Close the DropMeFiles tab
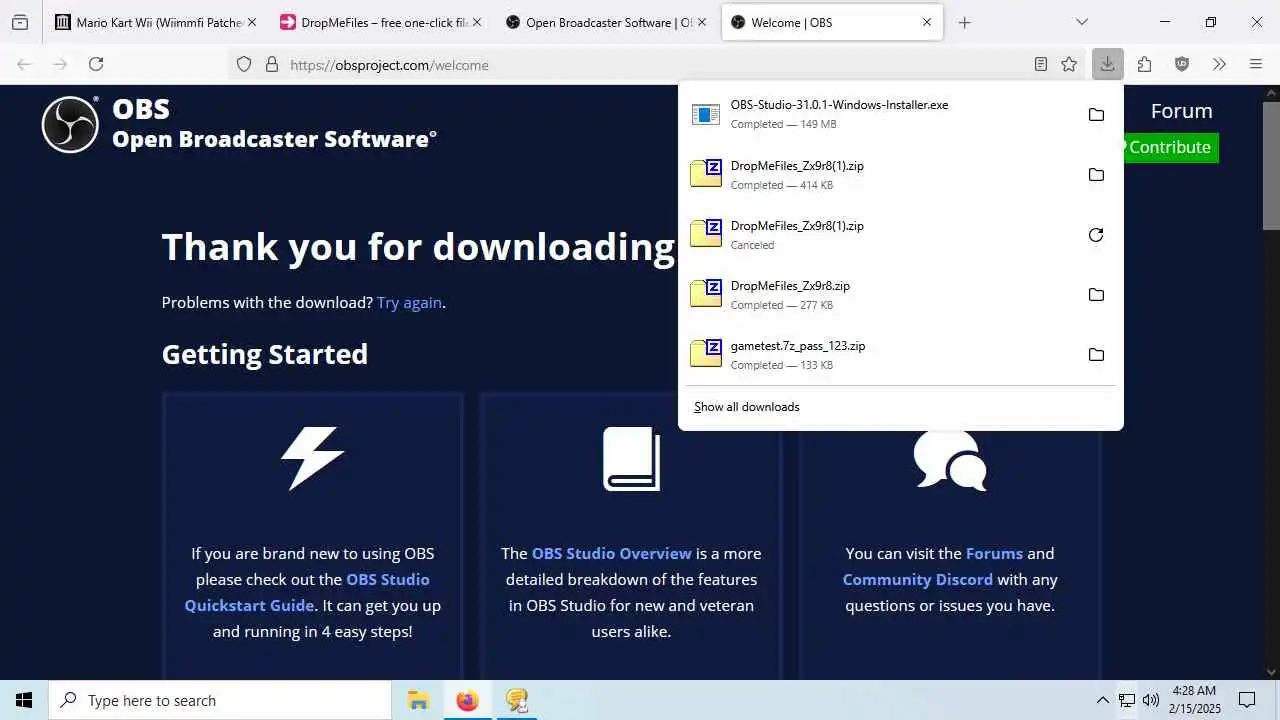 coord(476,22)
